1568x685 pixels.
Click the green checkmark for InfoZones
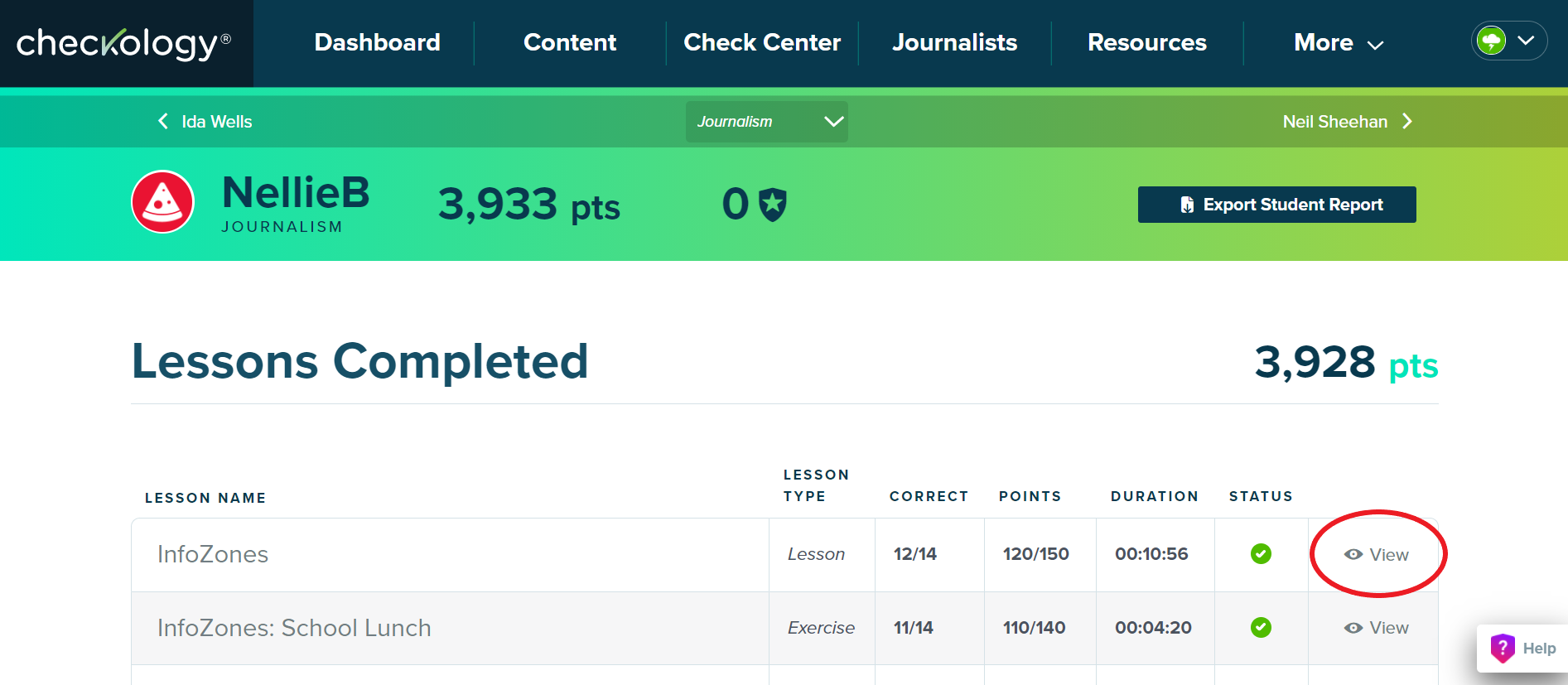coord(1261,553)
